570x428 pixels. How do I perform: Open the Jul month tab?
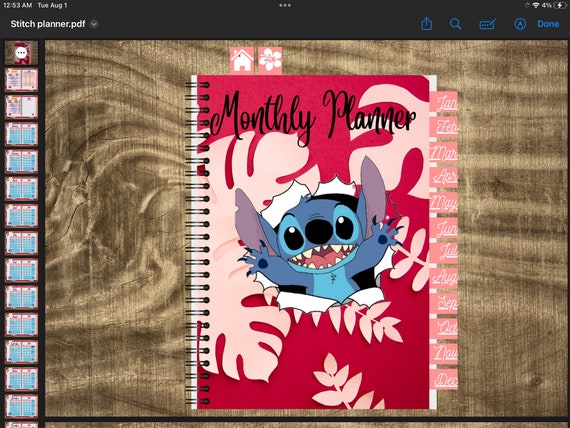tap(444, 253)
